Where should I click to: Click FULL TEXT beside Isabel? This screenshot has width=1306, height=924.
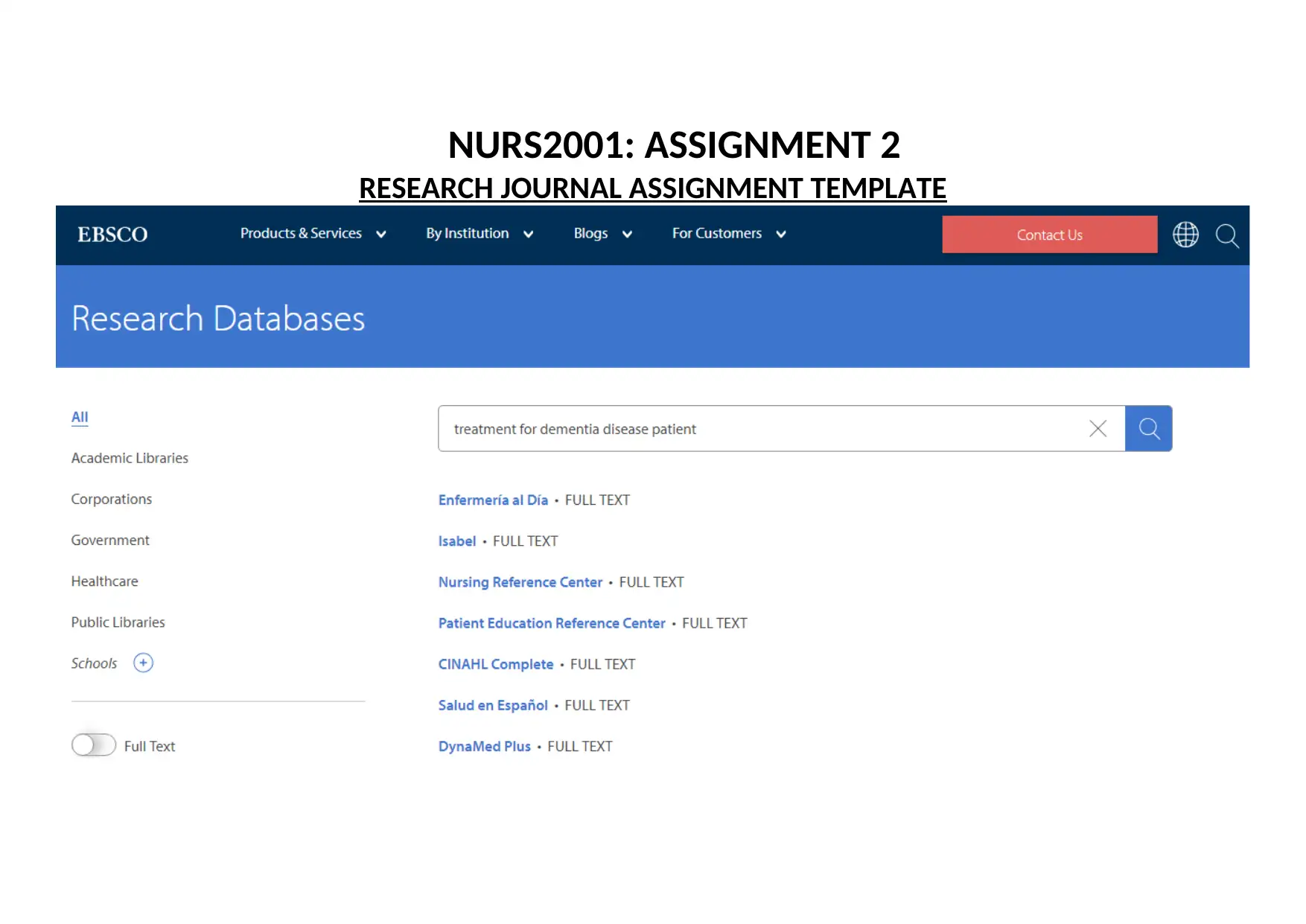point(525,541)
